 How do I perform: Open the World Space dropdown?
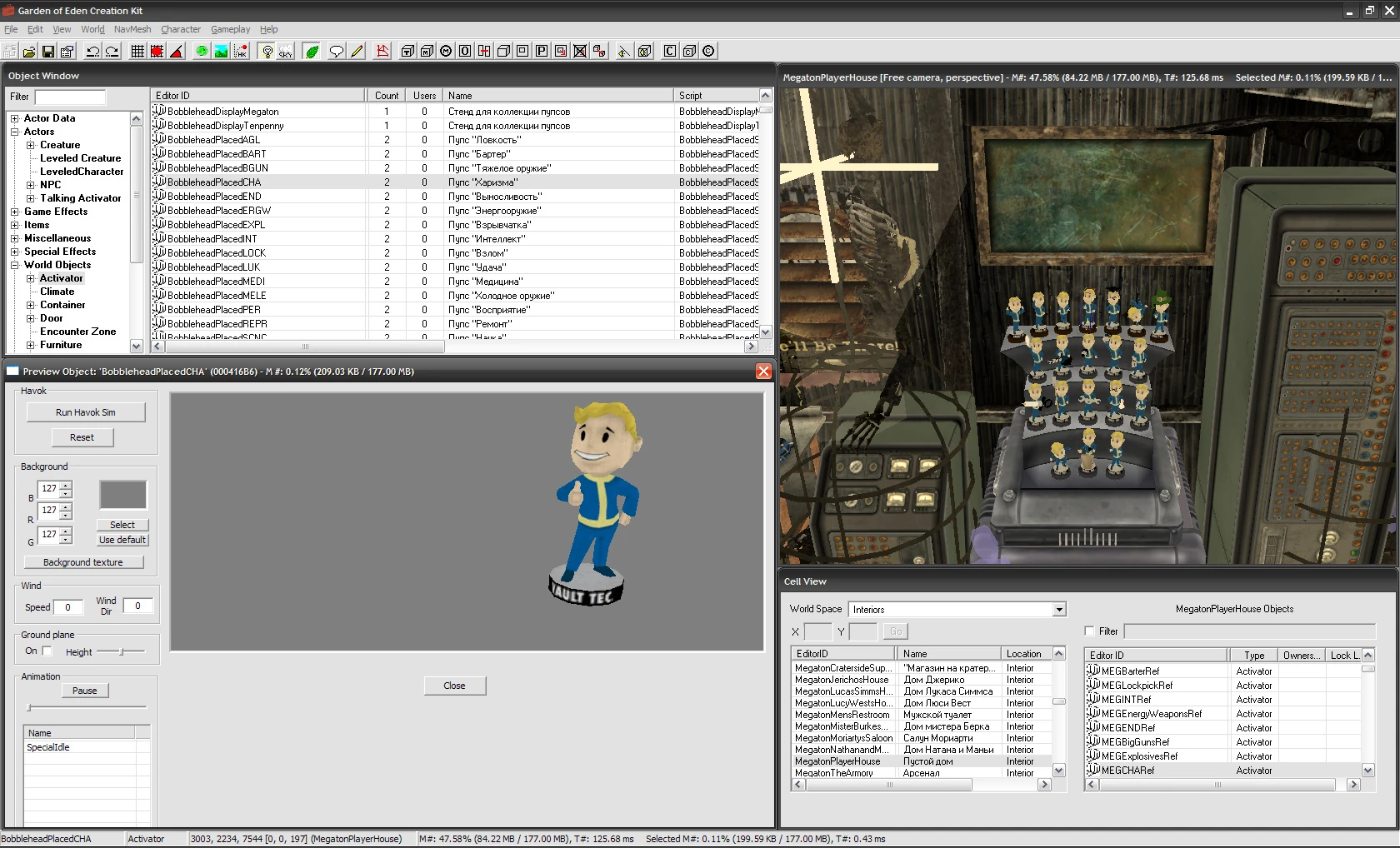coord(1059,610)
